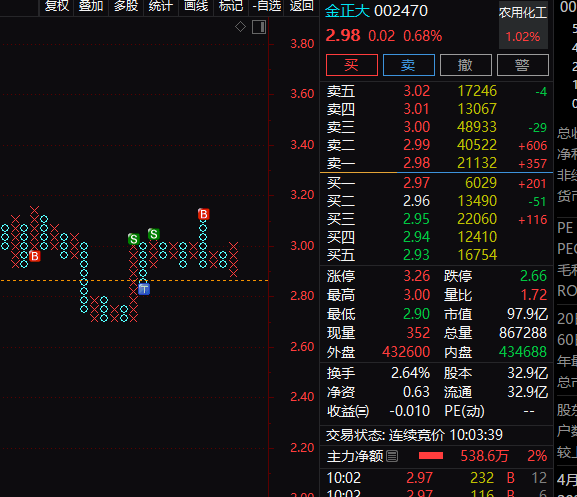Click the 内盘 value 434688
Screen dimensions: 577x497
(523, 352)
